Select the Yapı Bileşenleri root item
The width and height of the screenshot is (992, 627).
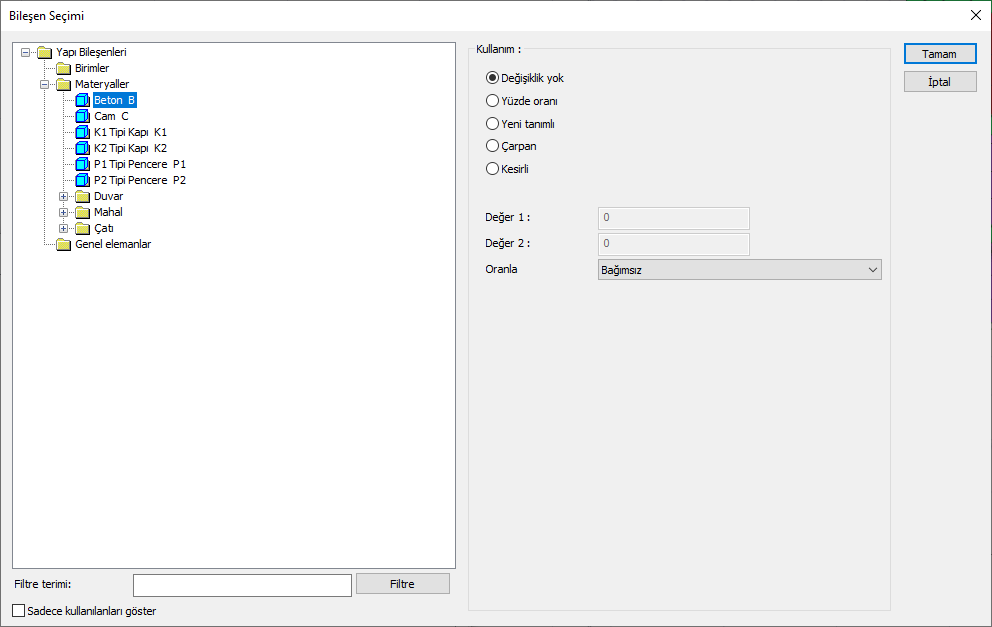[91, 52]
